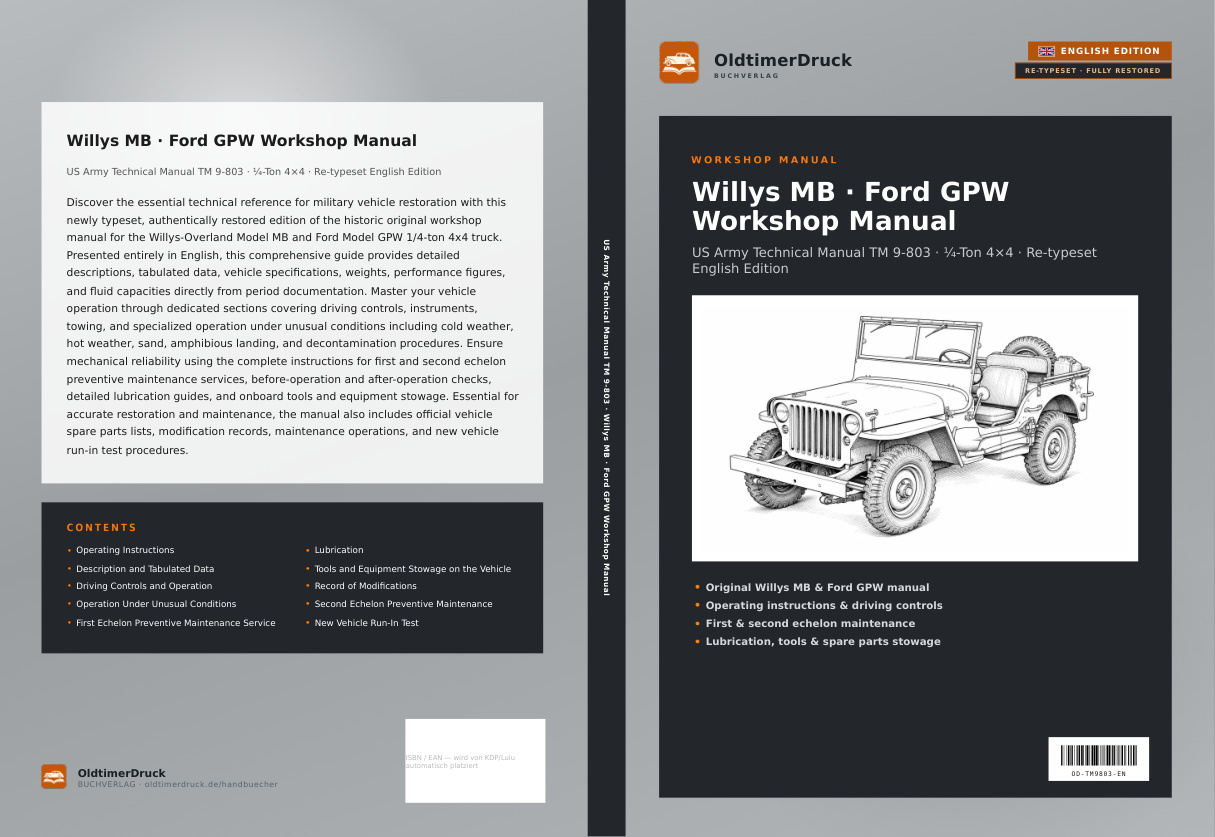1215x837 pixels.
Task: Click the back cover subtitle line under the heading
Action: tap(254, 172)
